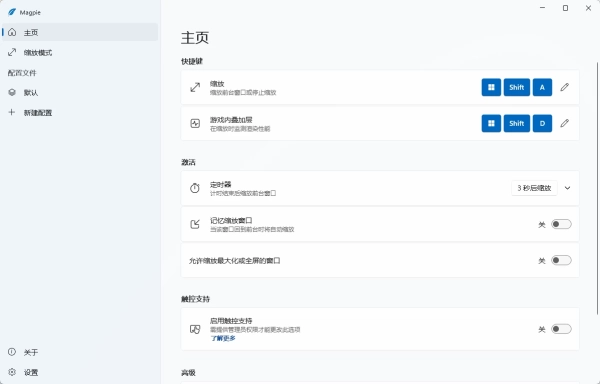The image size is (600, 384).
Task: Open the 关于 about page
Action: (x=80, y=352)
